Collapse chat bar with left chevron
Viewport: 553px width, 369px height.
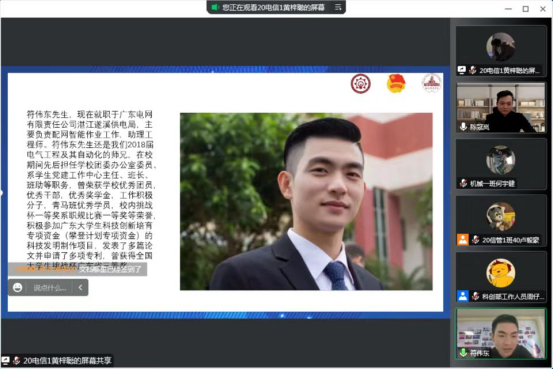pos(80,288)
